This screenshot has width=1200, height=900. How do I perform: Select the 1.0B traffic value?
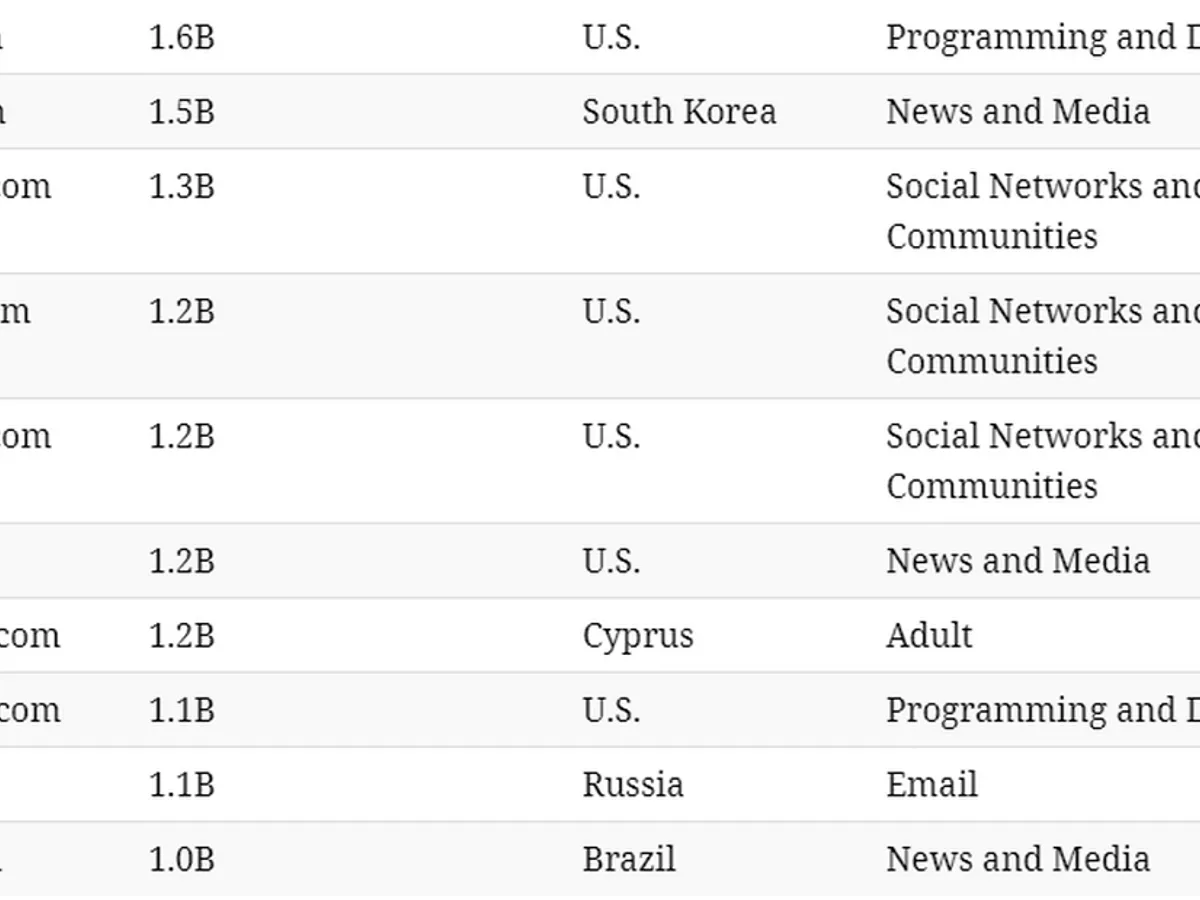pyautogui.click(x=181, y=859)
